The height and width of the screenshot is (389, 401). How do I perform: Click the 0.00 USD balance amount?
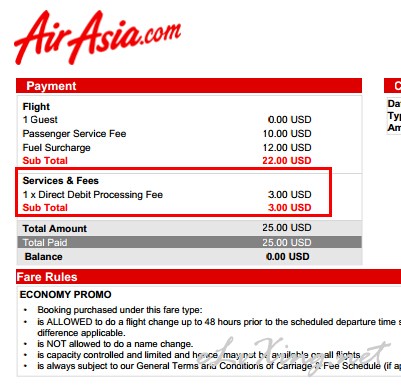(288, 257)
